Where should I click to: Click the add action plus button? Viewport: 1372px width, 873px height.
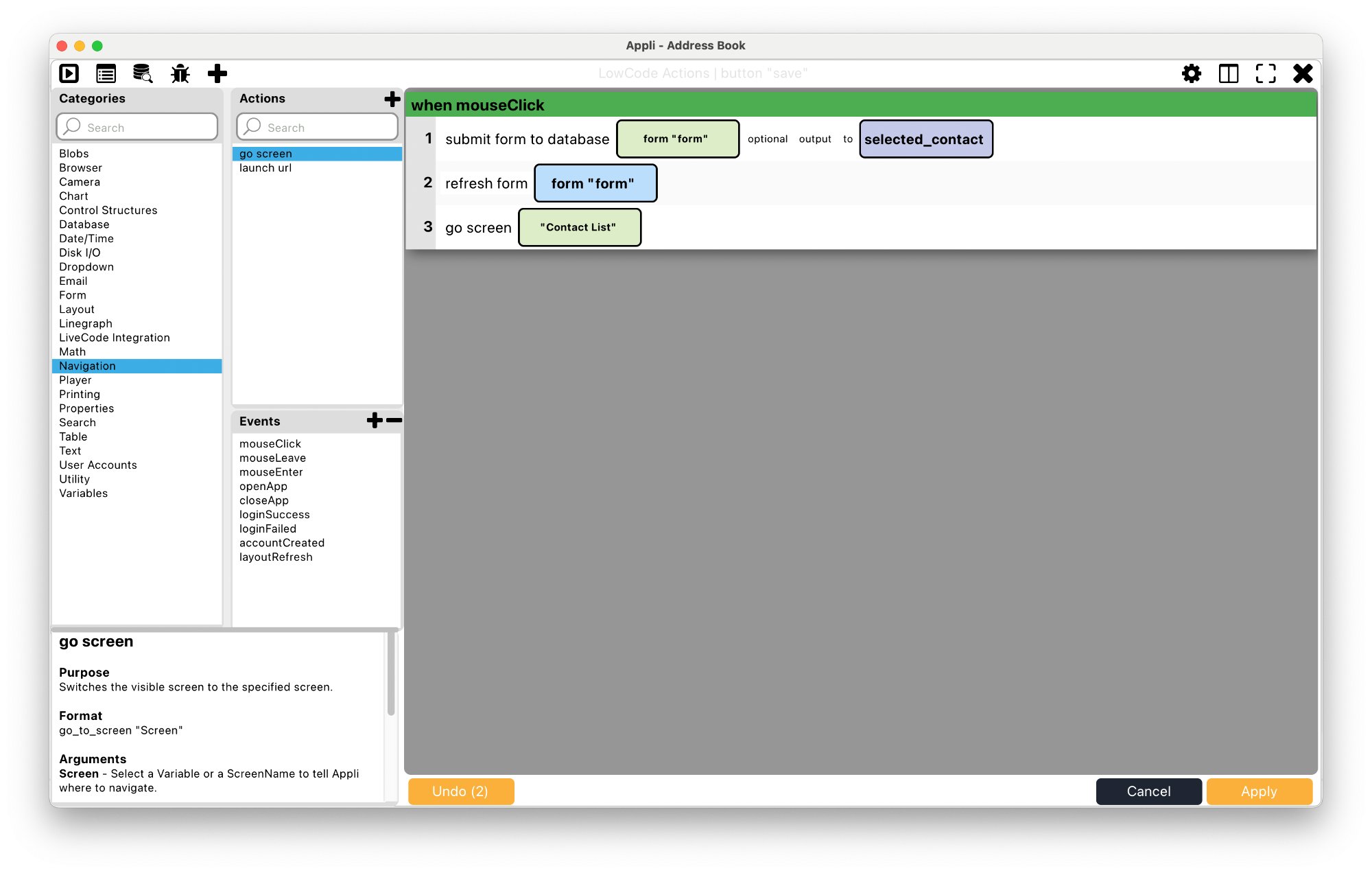(391, 97)
